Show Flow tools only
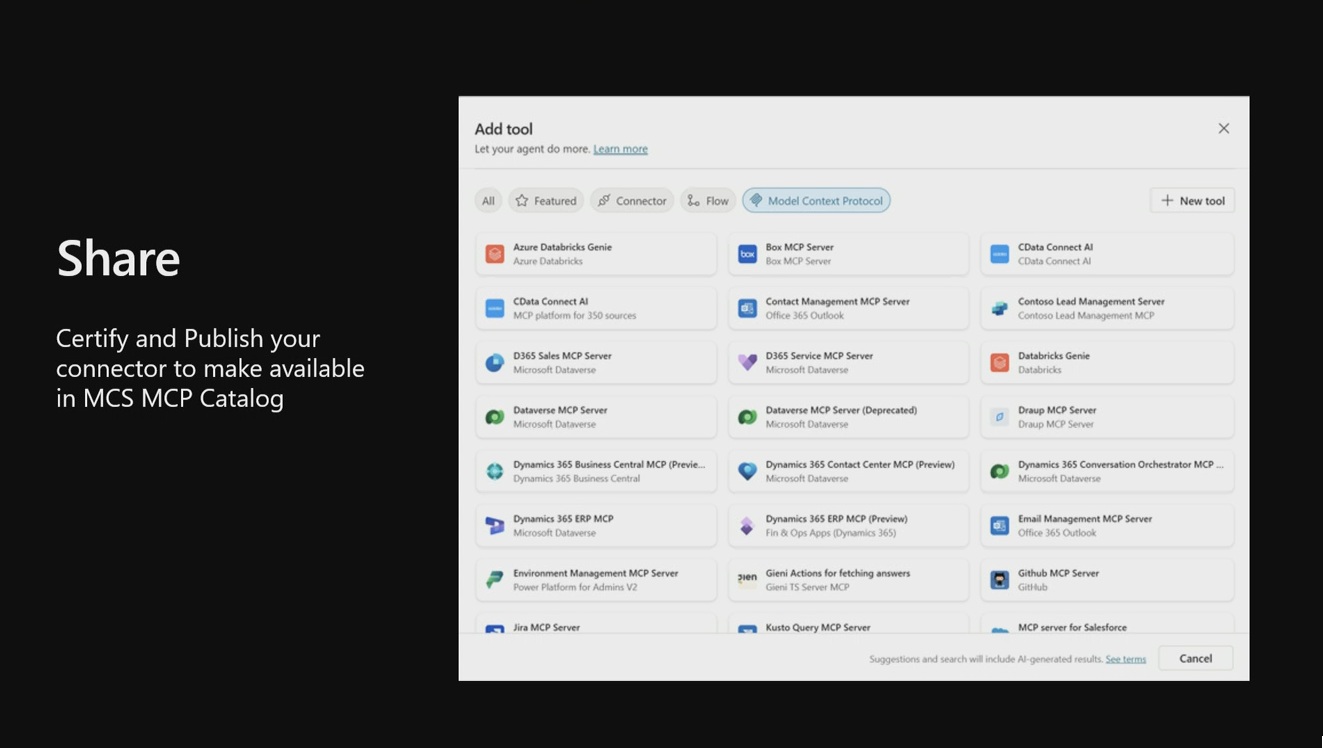 pos(708,201)
